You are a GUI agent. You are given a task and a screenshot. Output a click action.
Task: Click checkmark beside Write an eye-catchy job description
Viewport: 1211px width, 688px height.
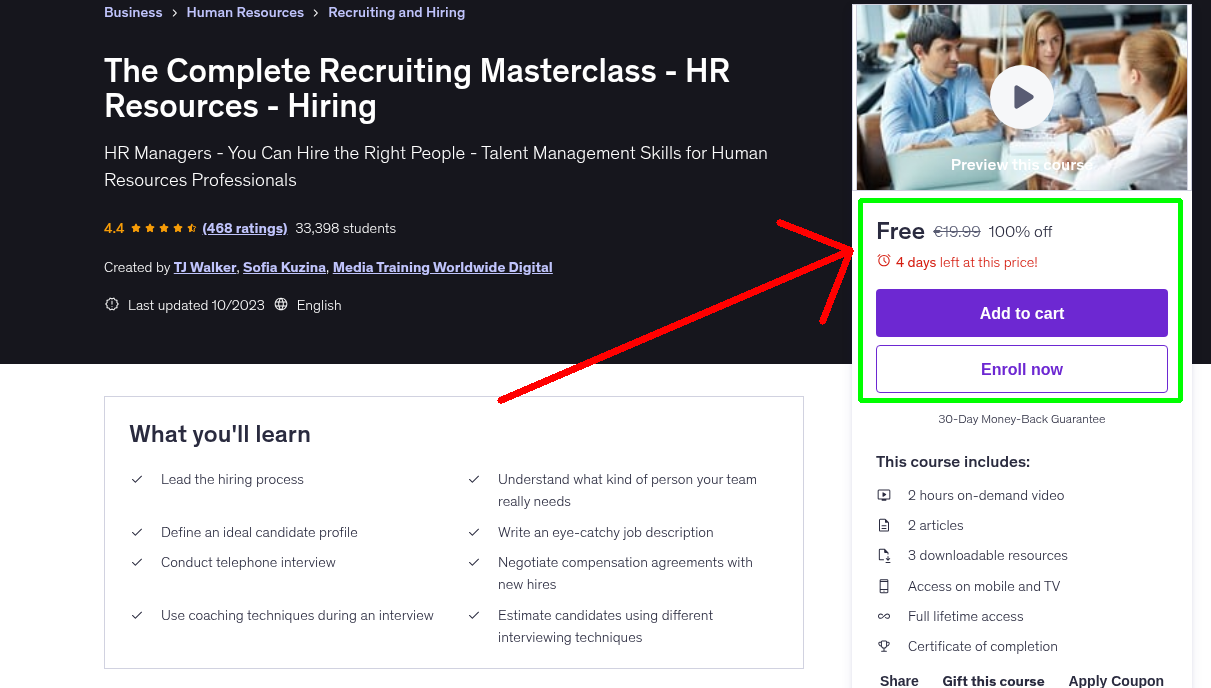coord(474,532)
